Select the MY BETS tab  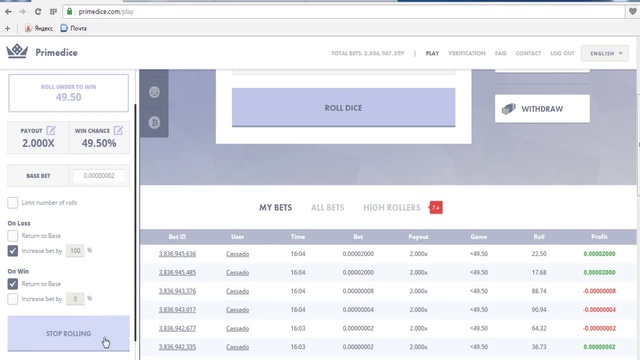point(276,207)
